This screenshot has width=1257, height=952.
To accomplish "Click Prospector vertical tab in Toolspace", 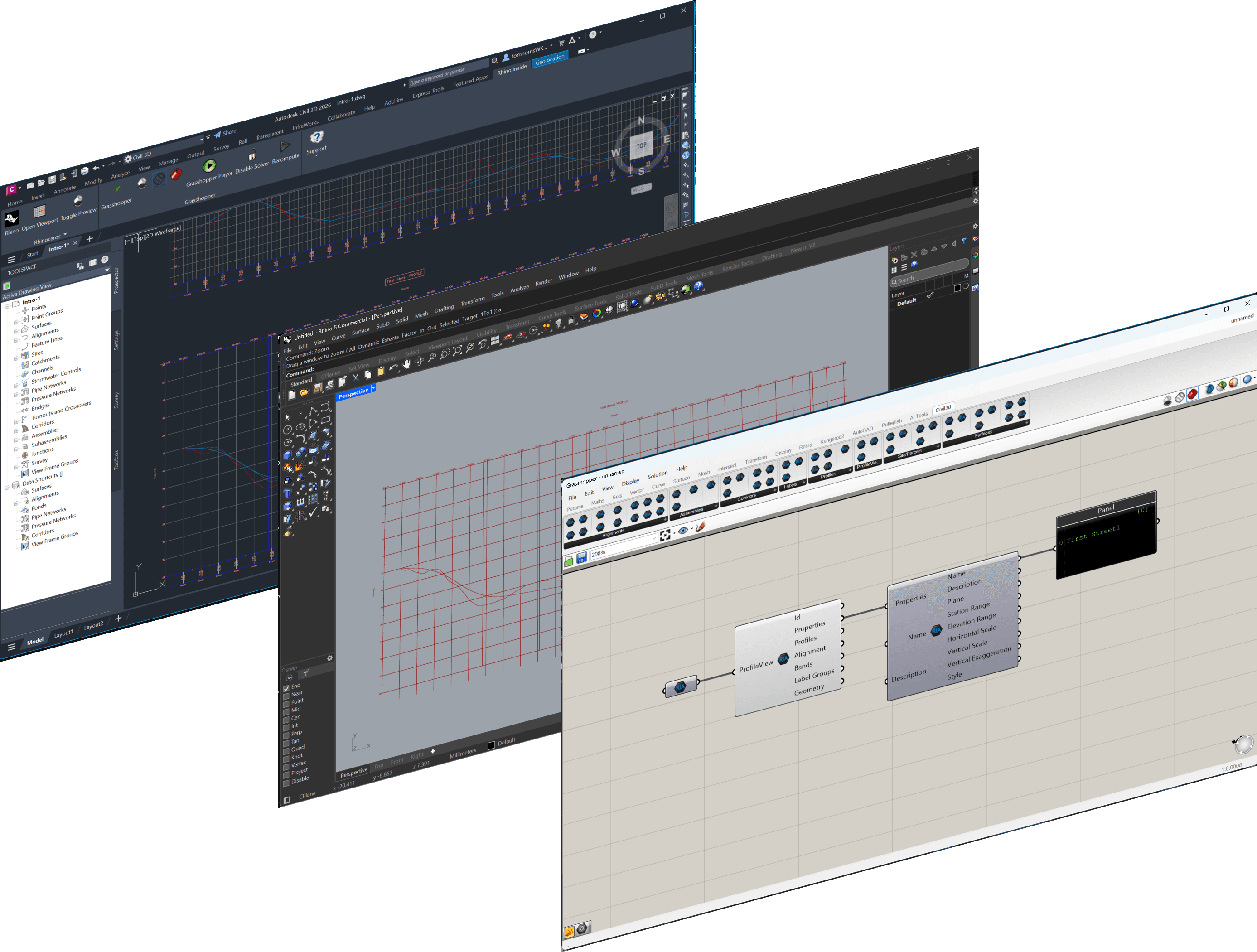I will pos(116,280).
